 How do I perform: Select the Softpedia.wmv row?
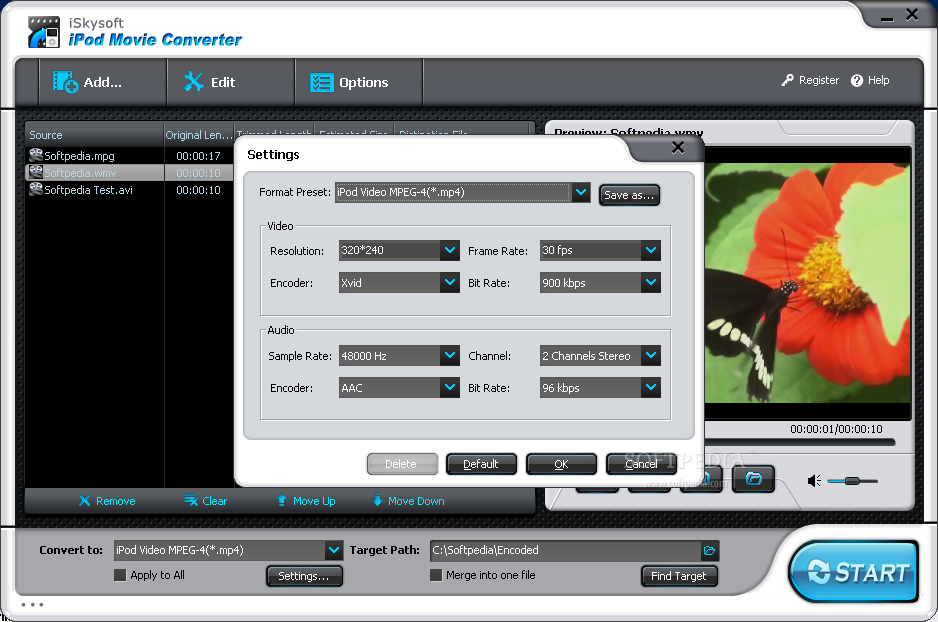tap(129, 173)
